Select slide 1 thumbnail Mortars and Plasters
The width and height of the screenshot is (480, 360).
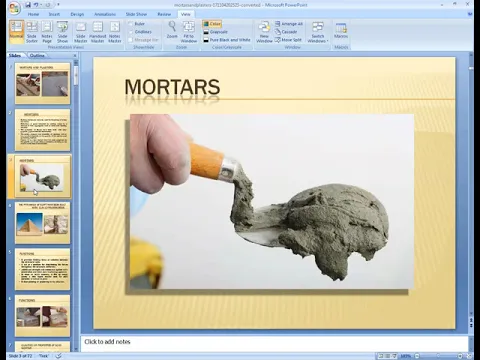42,83
